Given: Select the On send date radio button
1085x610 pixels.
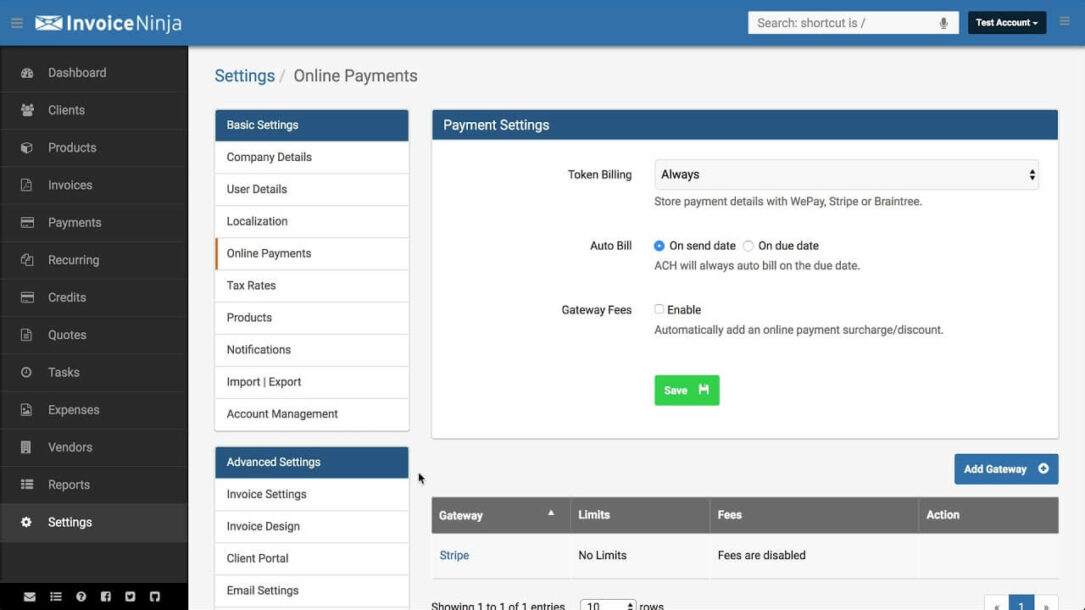Looking at the screenshot, I should (x=659, y=245).
